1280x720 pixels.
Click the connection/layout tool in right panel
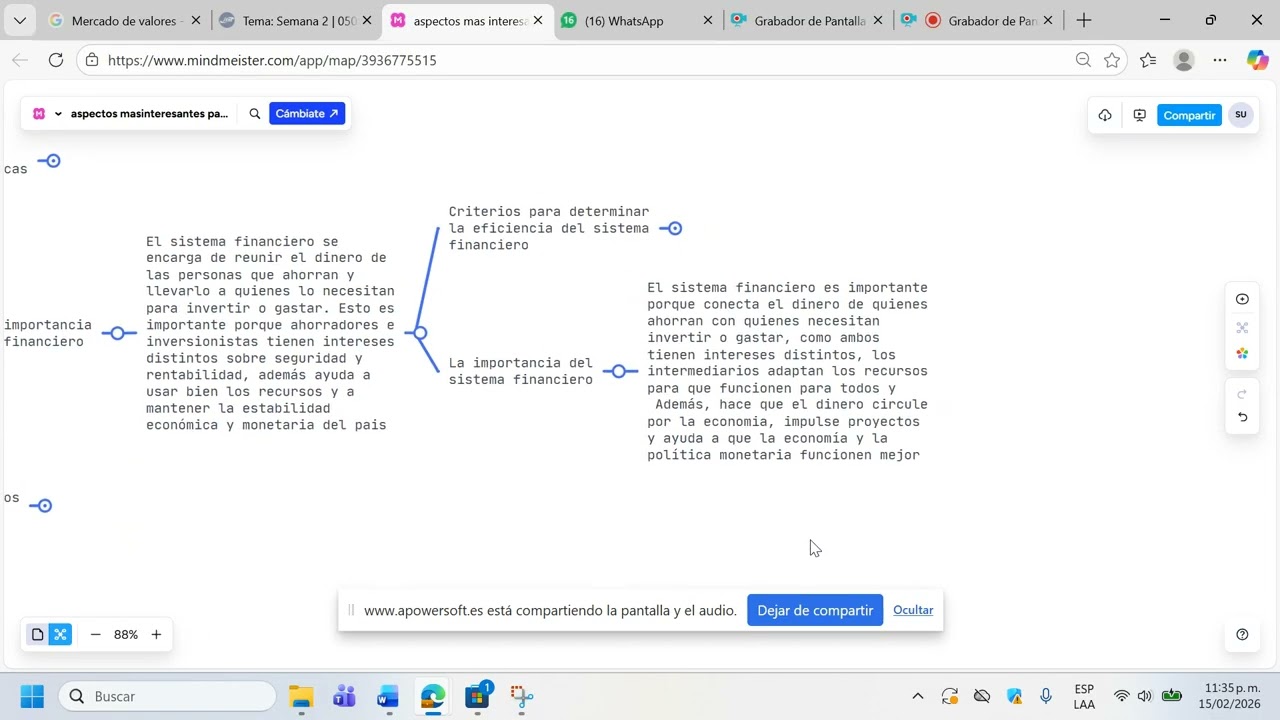point(1242,327)
